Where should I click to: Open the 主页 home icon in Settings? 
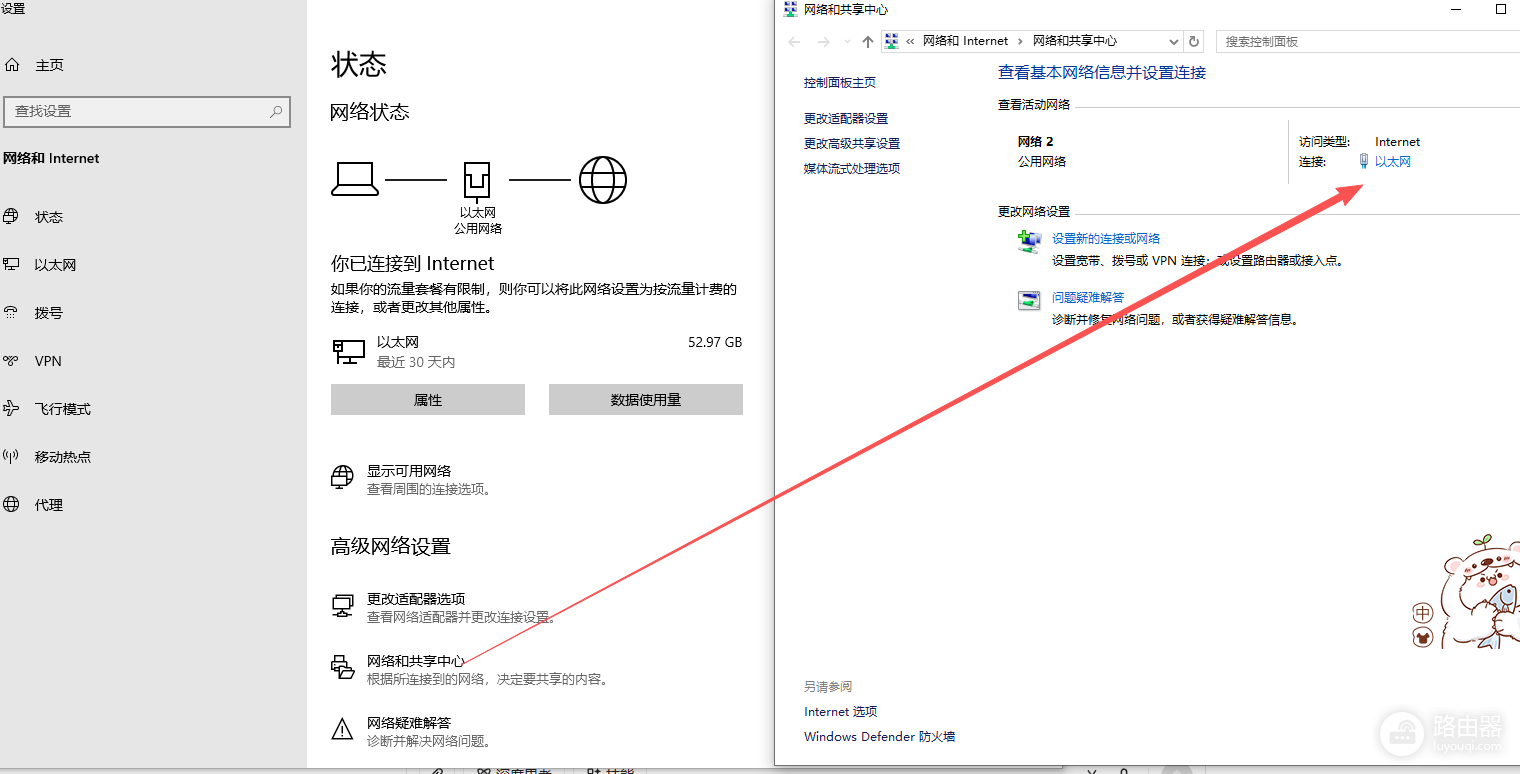pyautogui.click(x=12, y=65)
